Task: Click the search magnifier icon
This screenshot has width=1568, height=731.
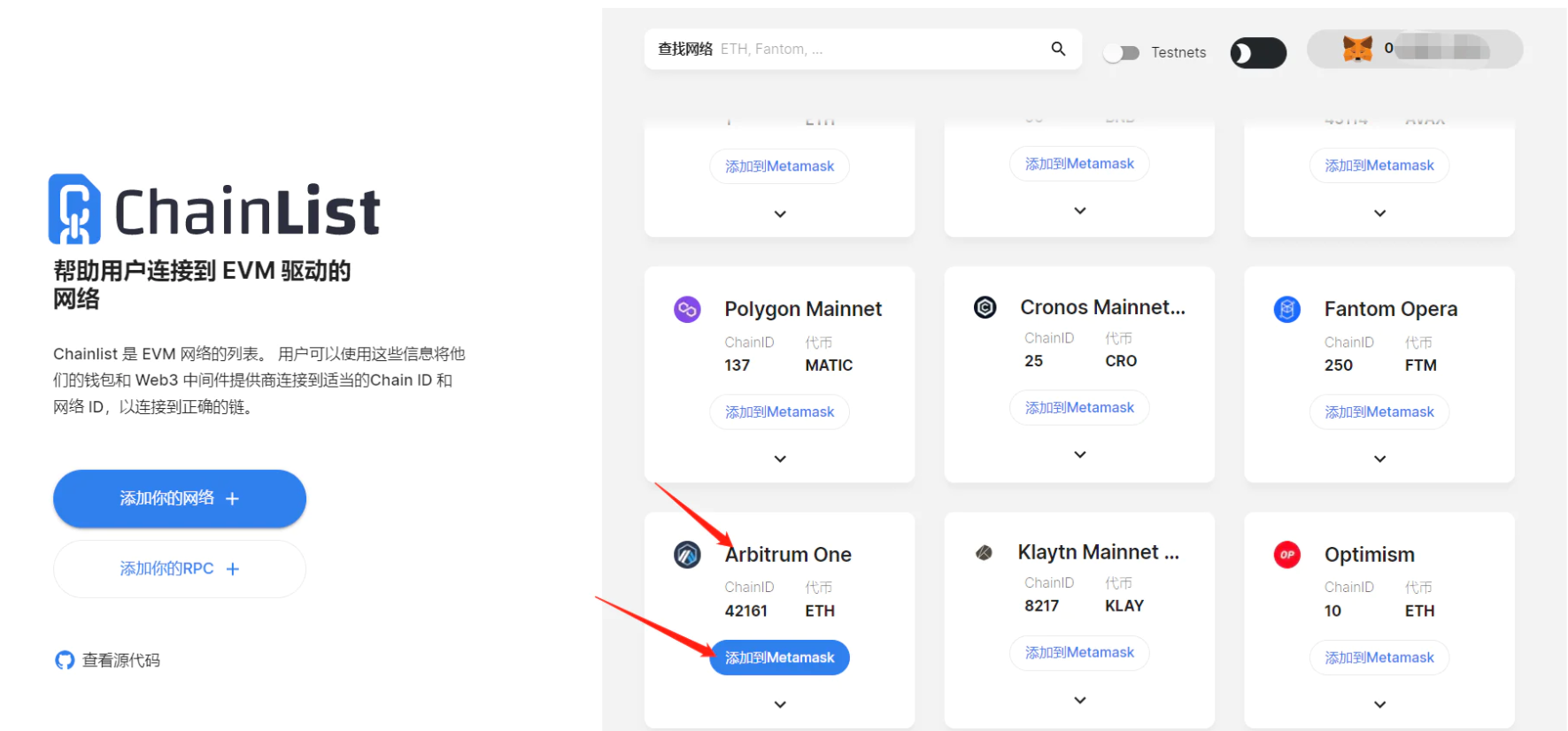Action: click(1058, 49)
